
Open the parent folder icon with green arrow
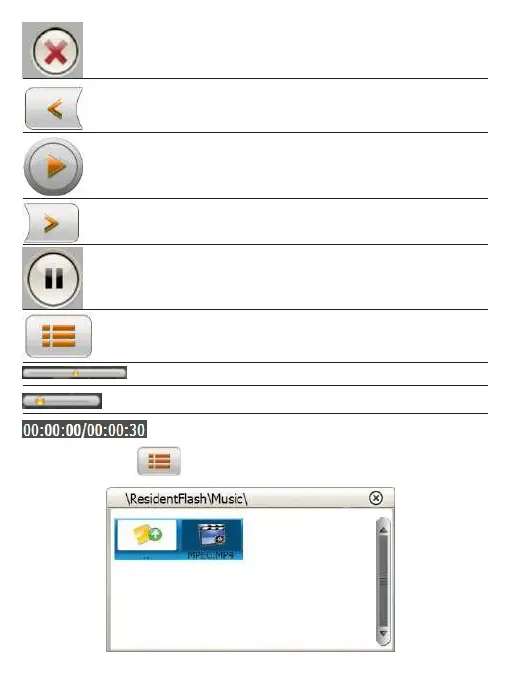tap(147, 535)
